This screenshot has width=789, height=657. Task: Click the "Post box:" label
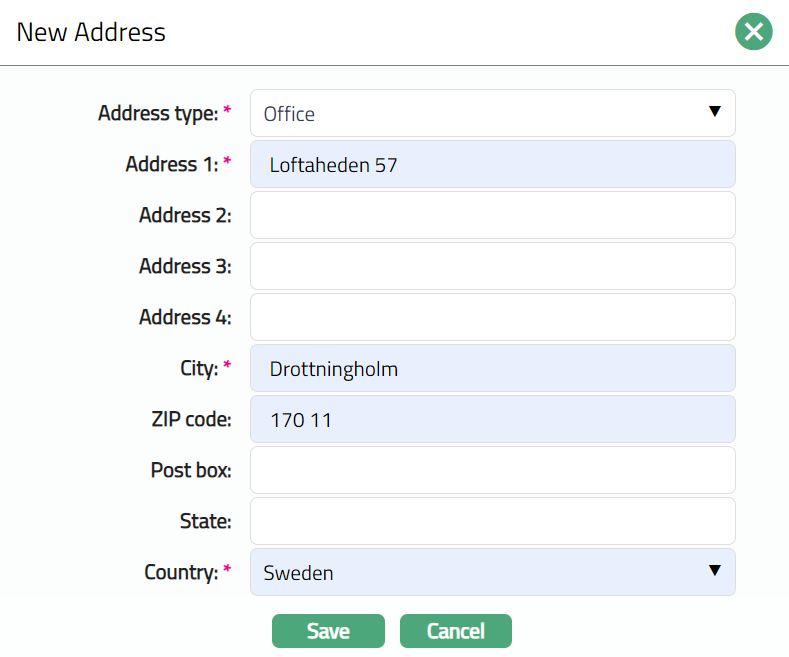click(191, 470)
